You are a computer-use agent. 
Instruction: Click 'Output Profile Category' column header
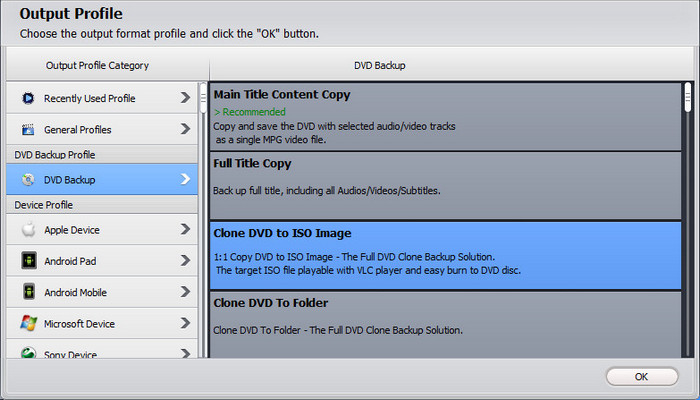coord(97,66)
